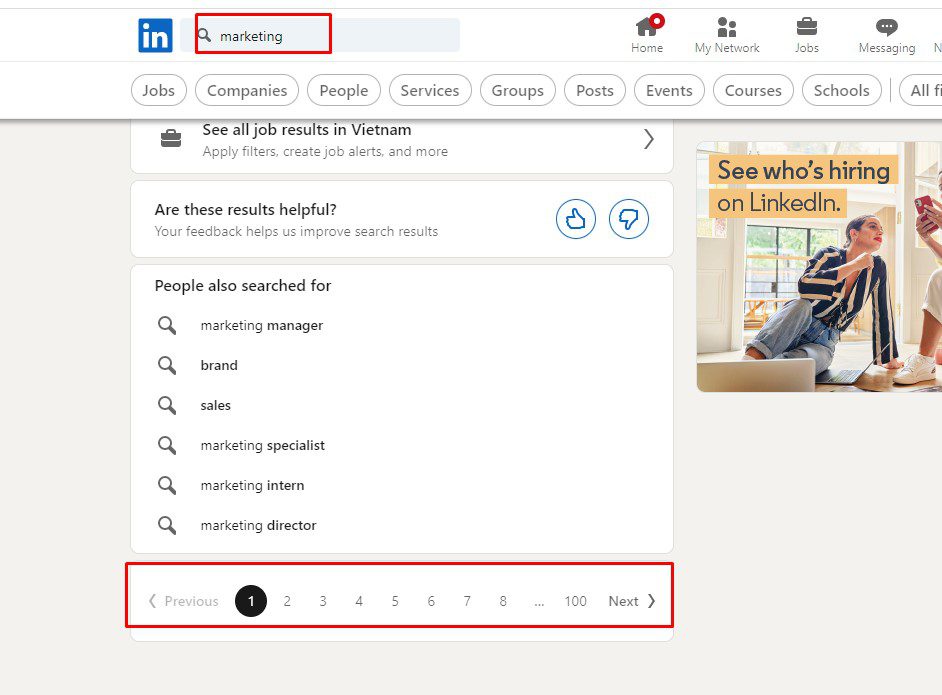Open the Messaging nav icon

pyautogui.click(x=887, y=35)
